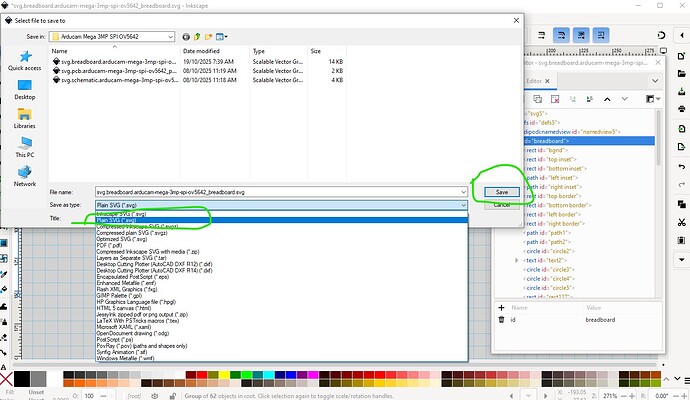The image size is (690, 400).
Task: Open Desktop in the places bar
Action: click(25, 90)
